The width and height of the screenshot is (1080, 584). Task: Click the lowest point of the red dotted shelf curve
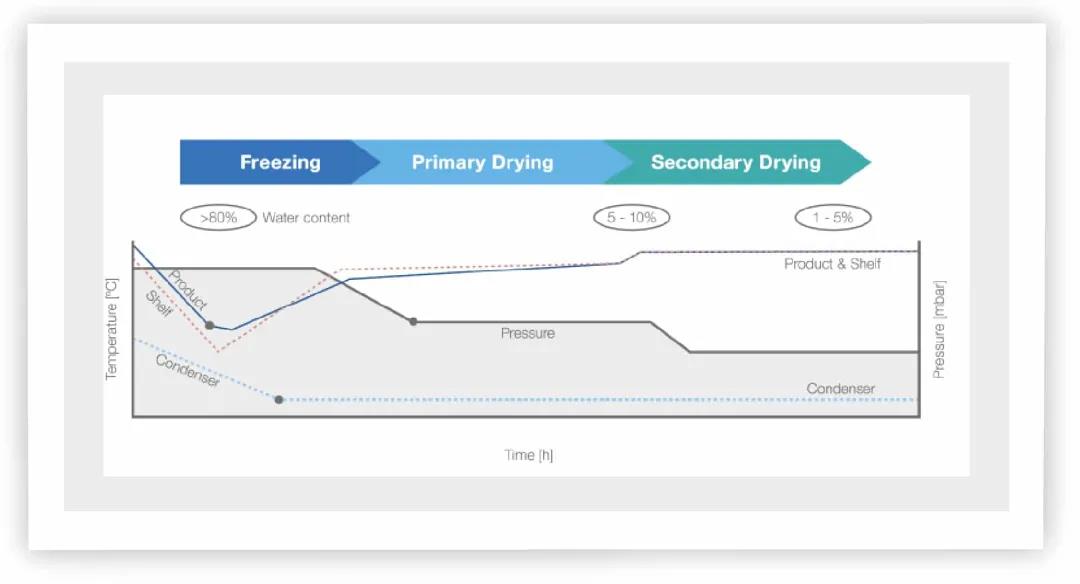point(219,351)
